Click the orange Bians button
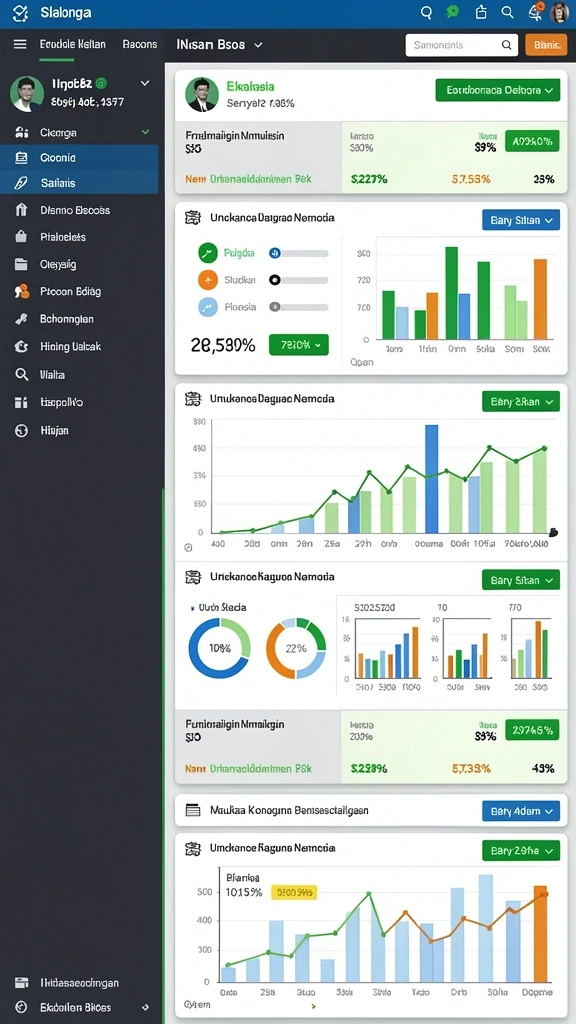This screenshot has height=1024, width=576. 546,45
